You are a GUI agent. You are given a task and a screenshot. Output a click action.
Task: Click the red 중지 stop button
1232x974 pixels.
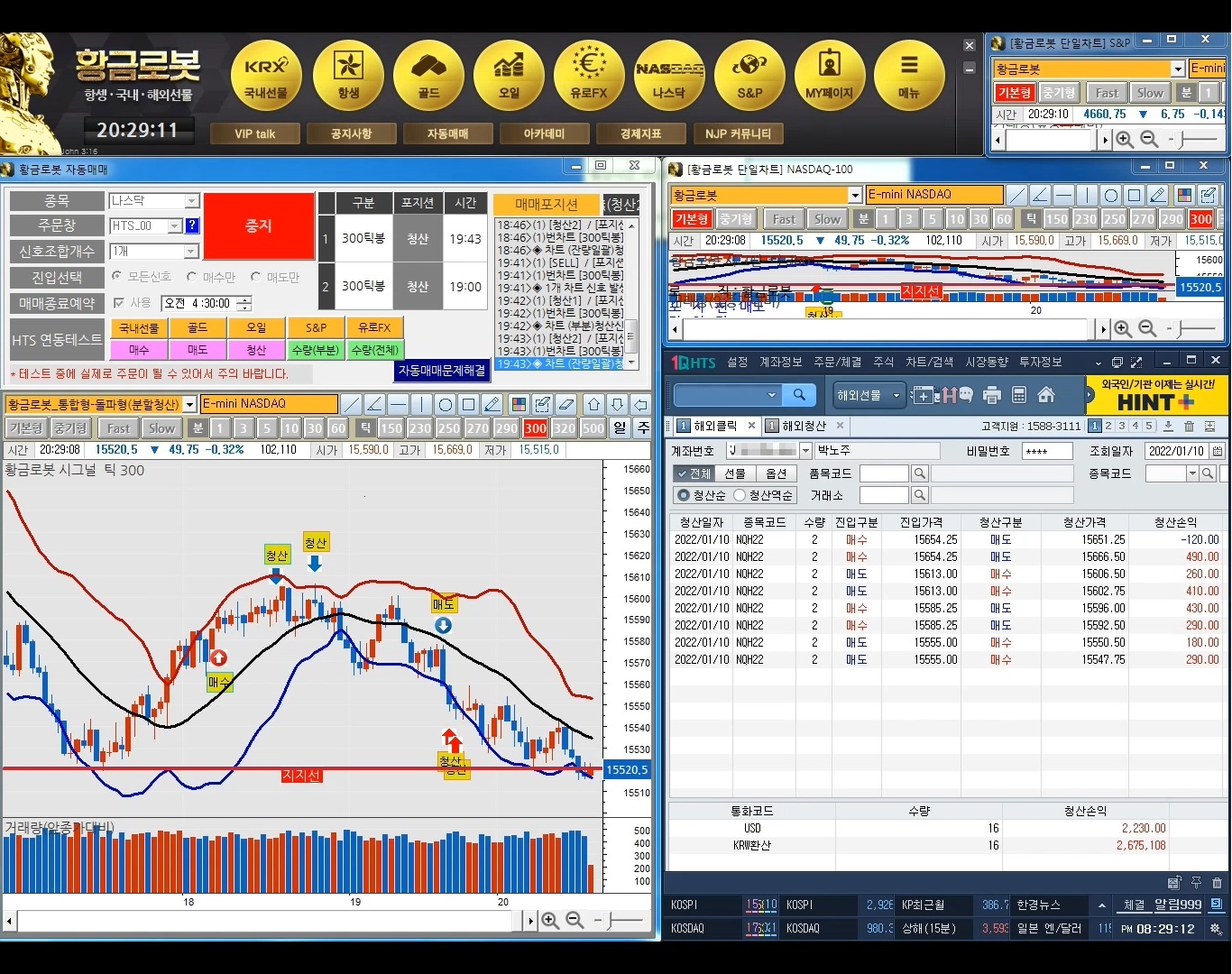258,225
